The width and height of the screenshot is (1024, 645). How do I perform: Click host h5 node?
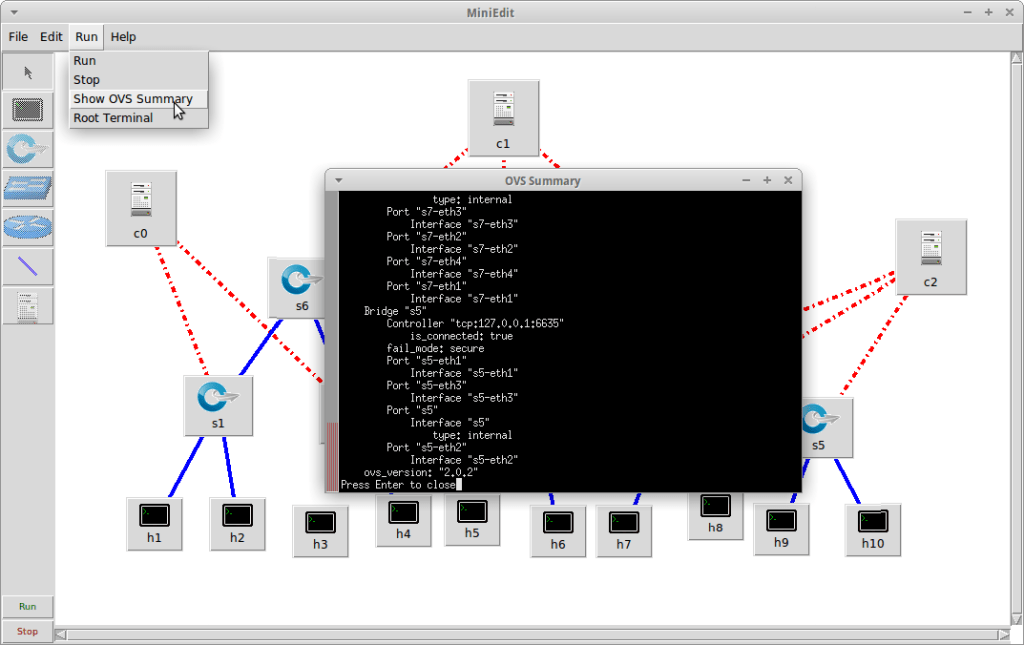click(x=472, y=520)
